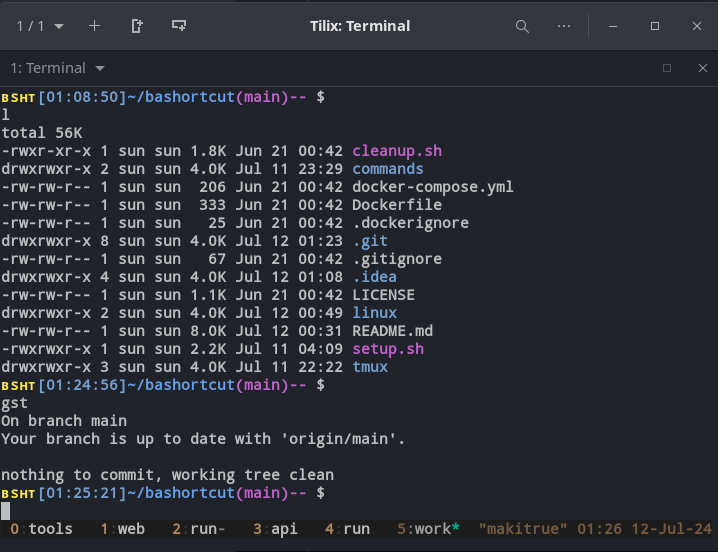Click the "linux" directory name

[375, 313]
